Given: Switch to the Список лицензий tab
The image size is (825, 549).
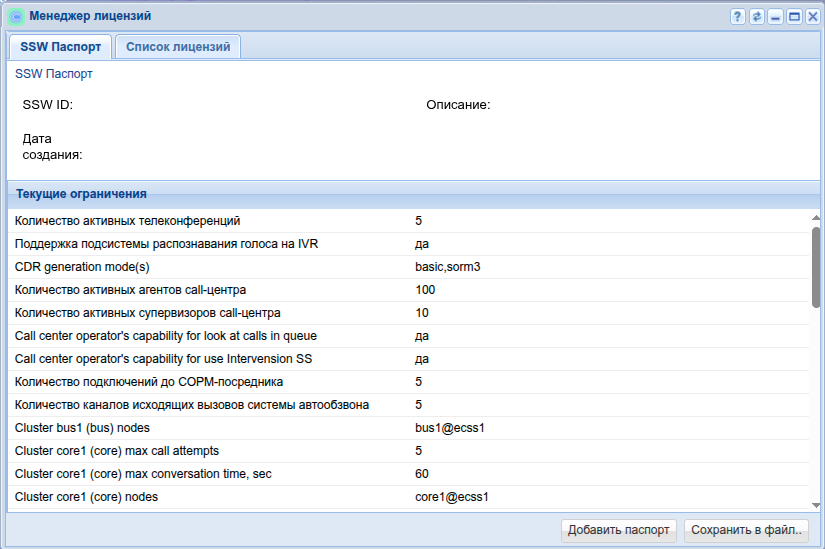Looking at the screenshot, I should click(178, 47).
